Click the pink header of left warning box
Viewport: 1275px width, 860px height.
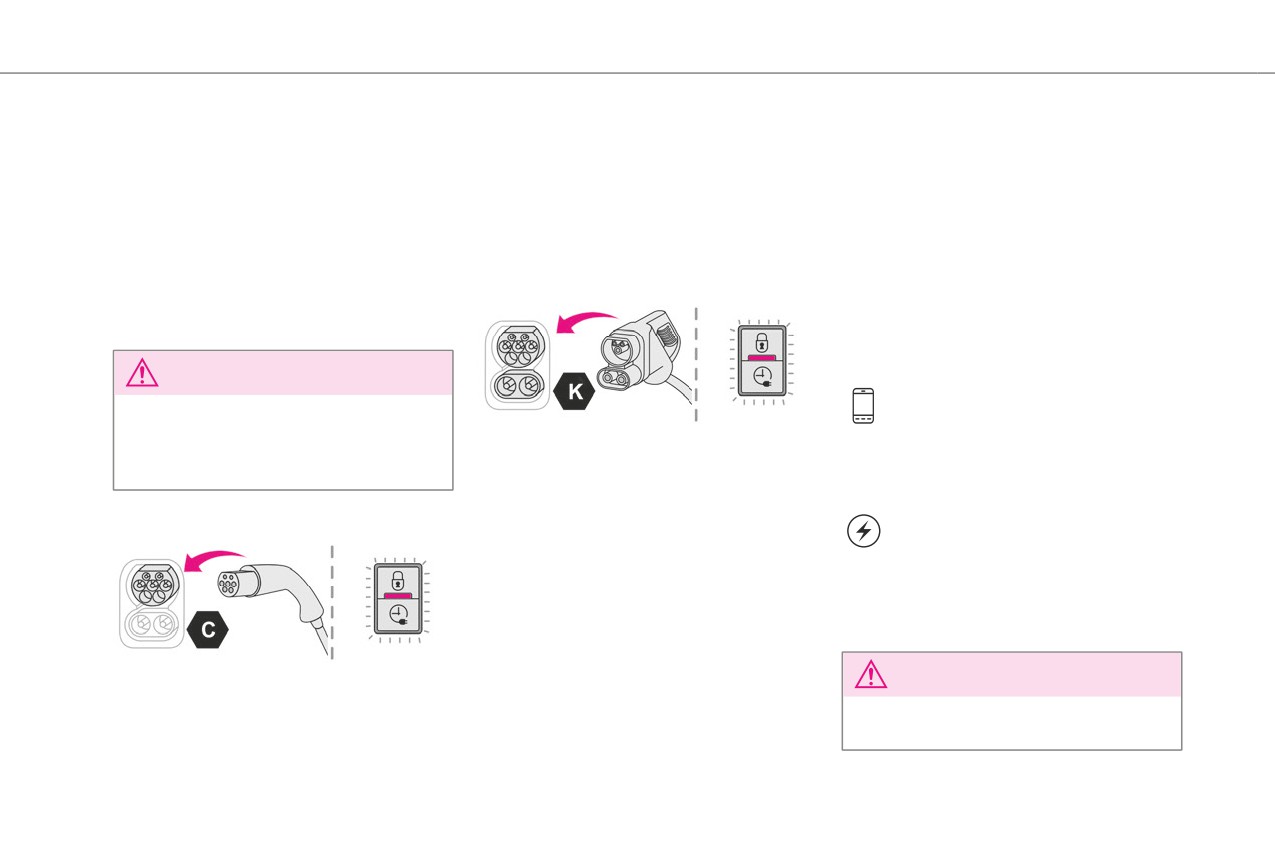click(283, 373)
